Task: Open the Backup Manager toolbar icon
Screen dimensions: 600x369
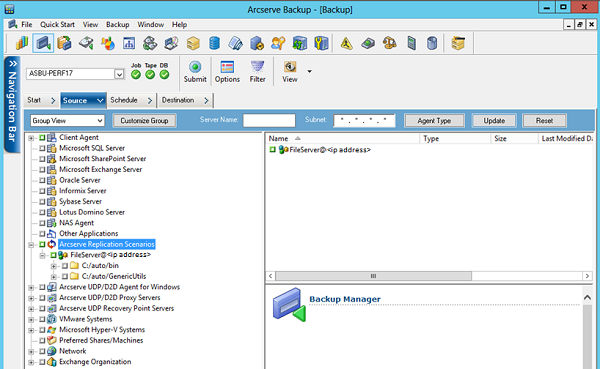Action: click(x=43, y=43)
